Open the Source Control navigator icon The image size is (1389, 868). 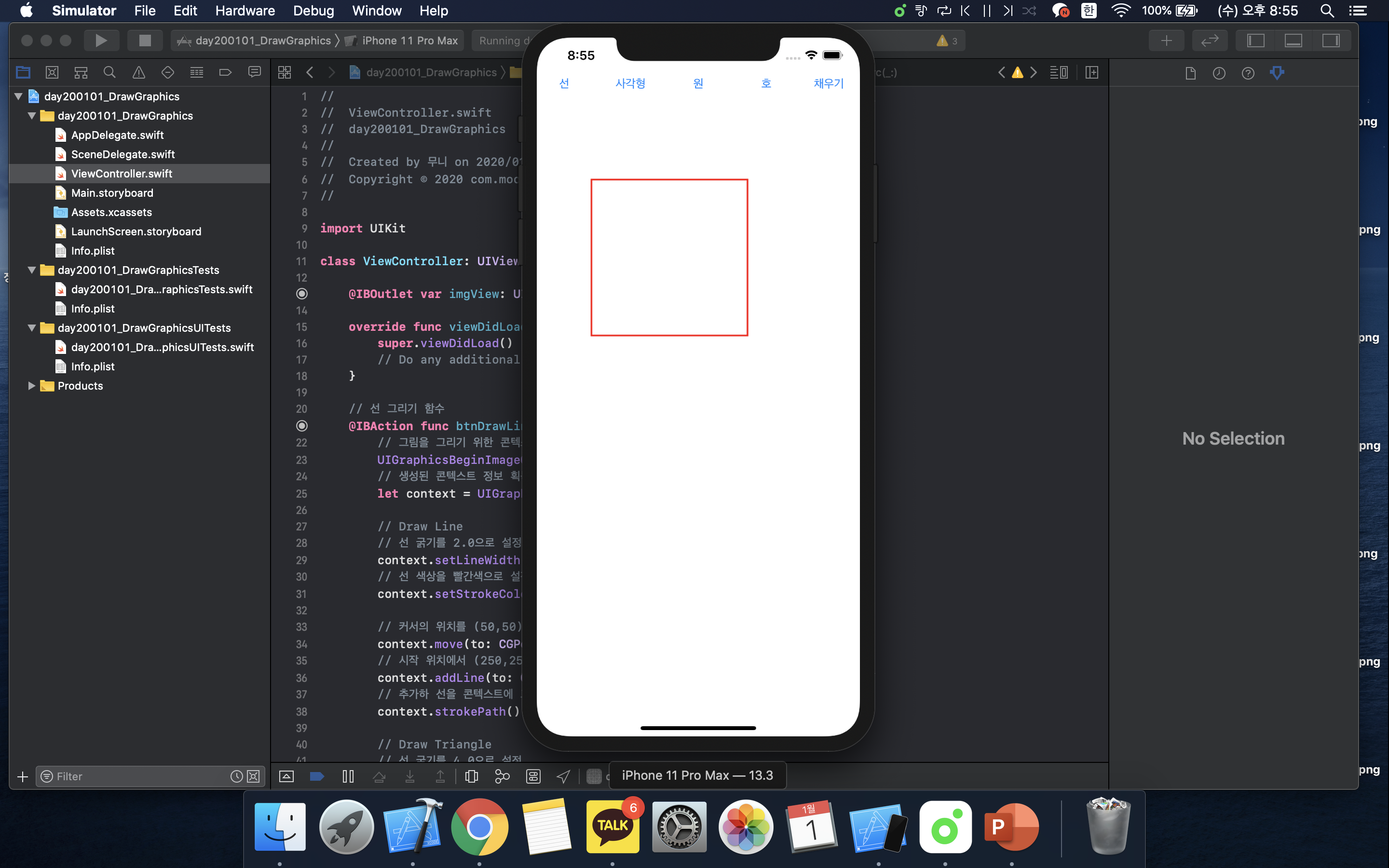(52, 72)
